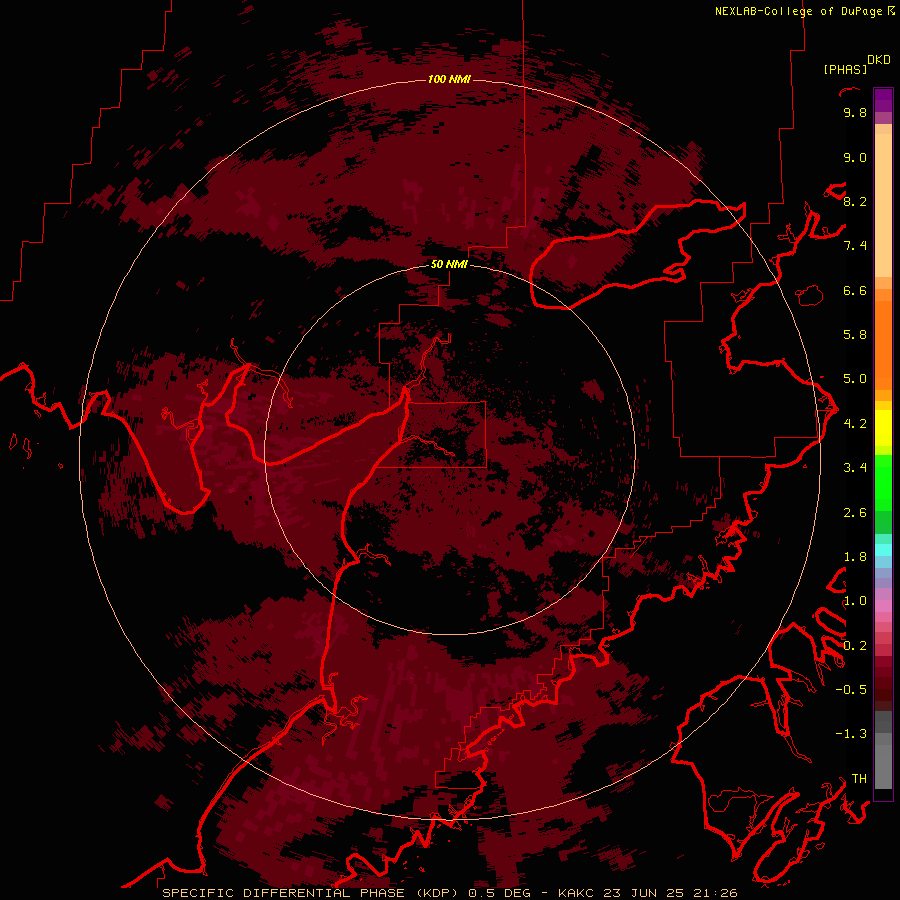Pick the yellow segment of the color bar
The width and height of the screenshot is (900, 900).
[883, 428]
